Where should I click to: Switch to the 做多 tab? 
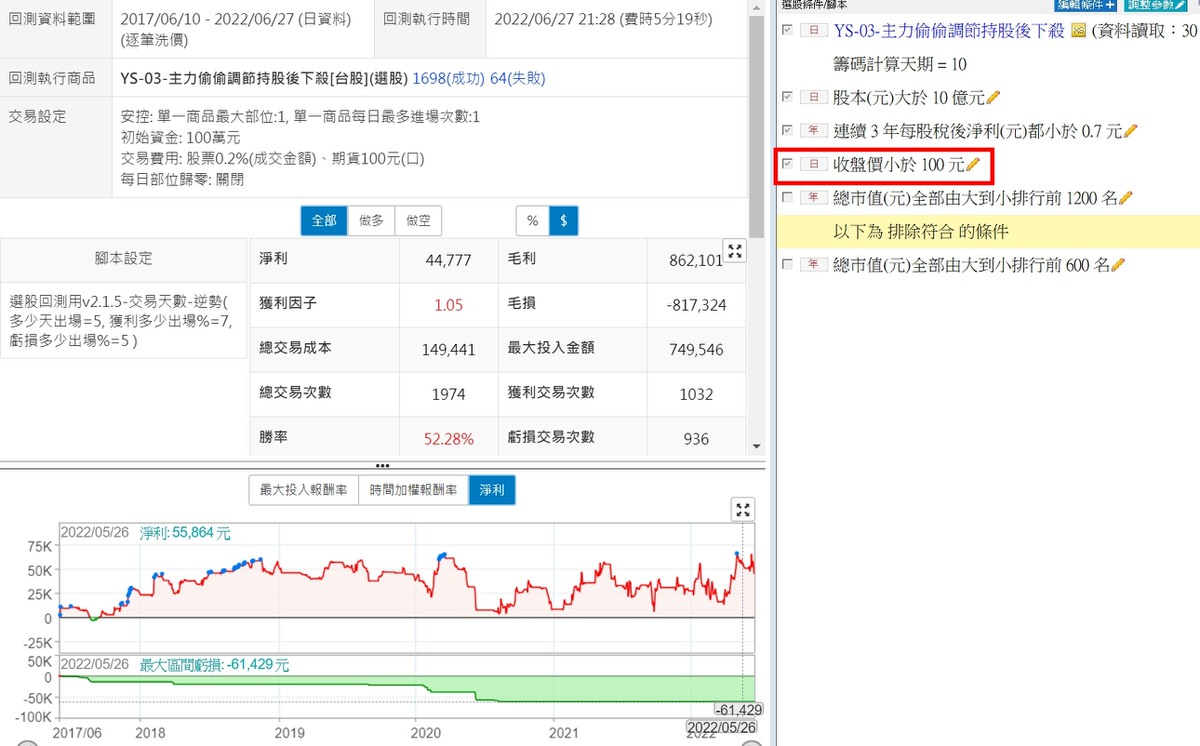tap(371, 220)
